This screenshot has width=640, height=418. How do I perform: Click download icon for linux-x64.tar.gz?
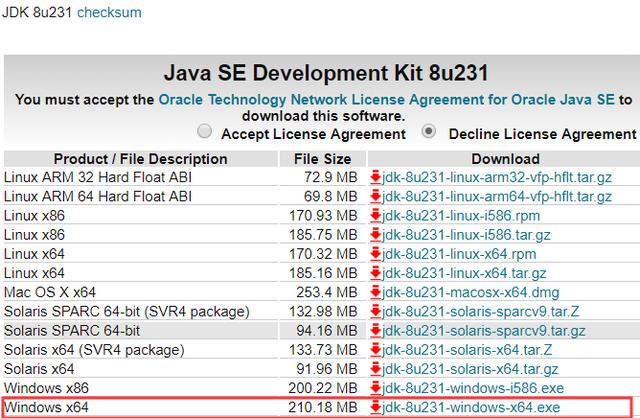tap(375, 274)
